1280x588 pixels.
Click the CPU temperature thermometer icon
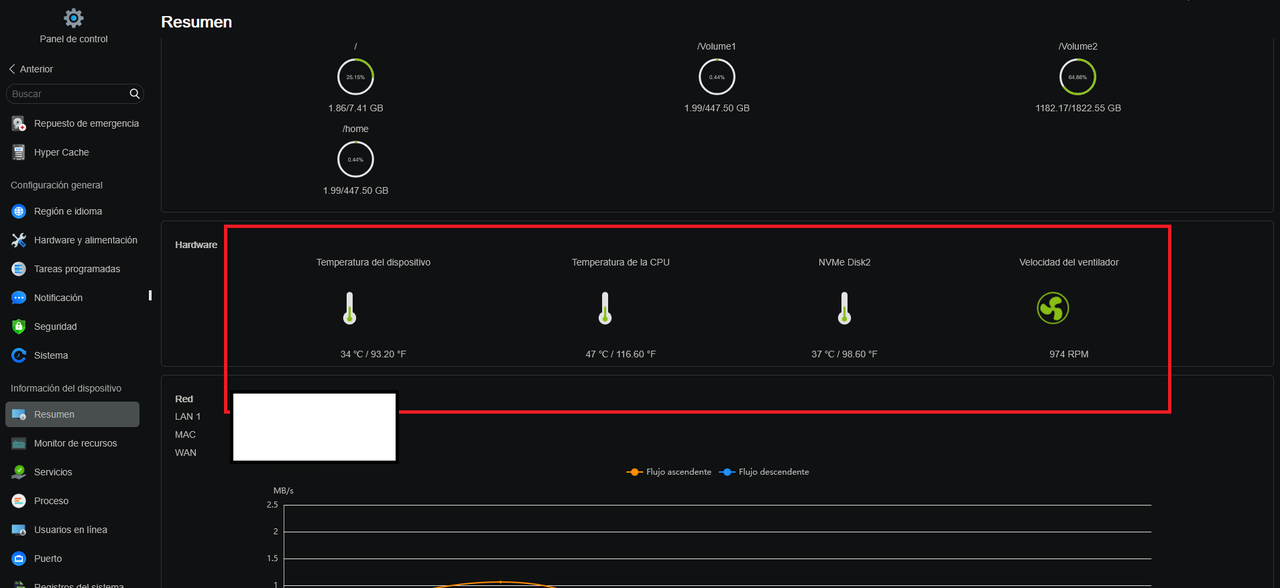point(605,308)
